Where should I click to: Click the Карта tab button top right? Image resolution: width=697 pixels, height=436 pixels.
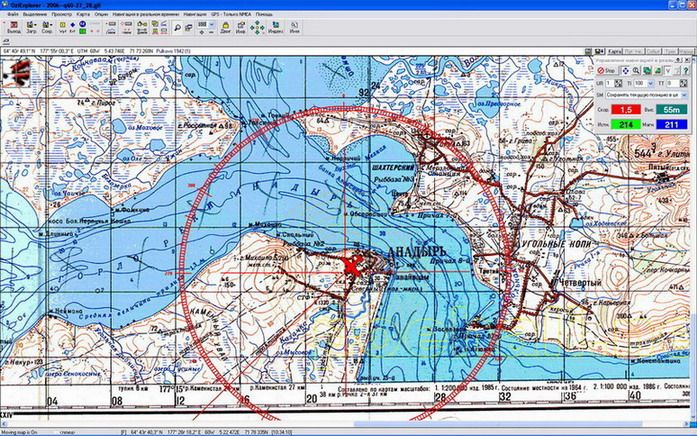(614, 52)
